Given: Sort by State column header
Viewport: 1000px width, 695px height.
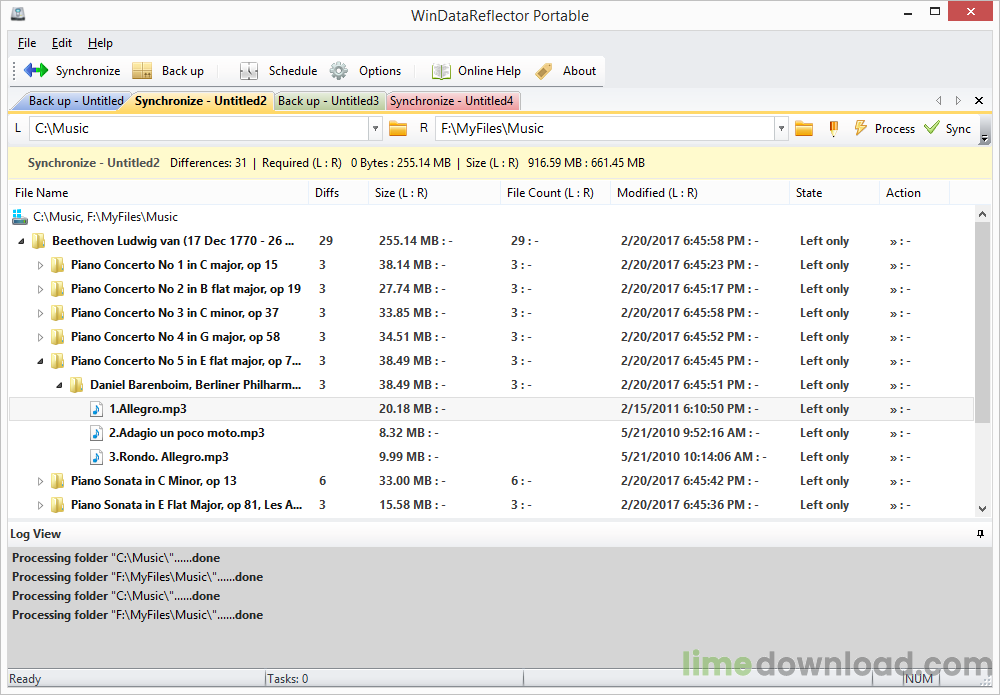Looking at the screenshot, I should pos(834,193).
